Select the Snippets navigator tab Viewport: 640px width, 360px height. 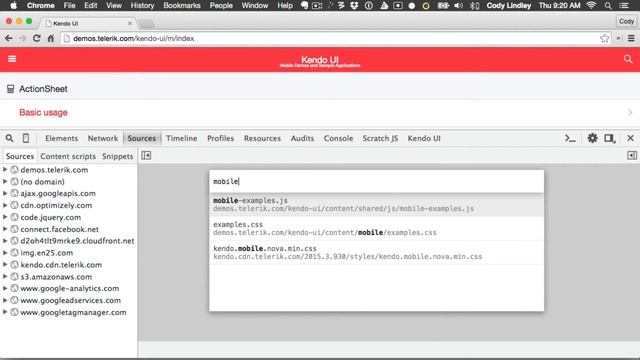tap(118, 156)
